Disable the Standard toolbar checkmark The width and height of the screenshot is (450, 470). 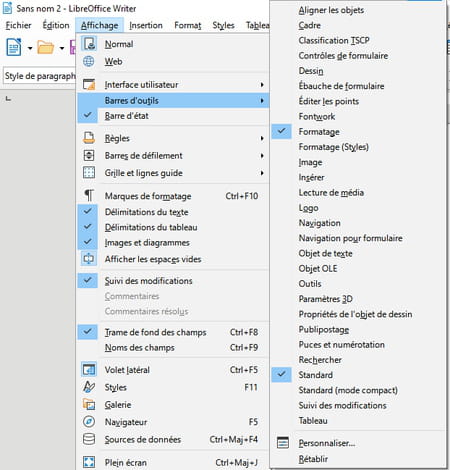pos(282,375)
